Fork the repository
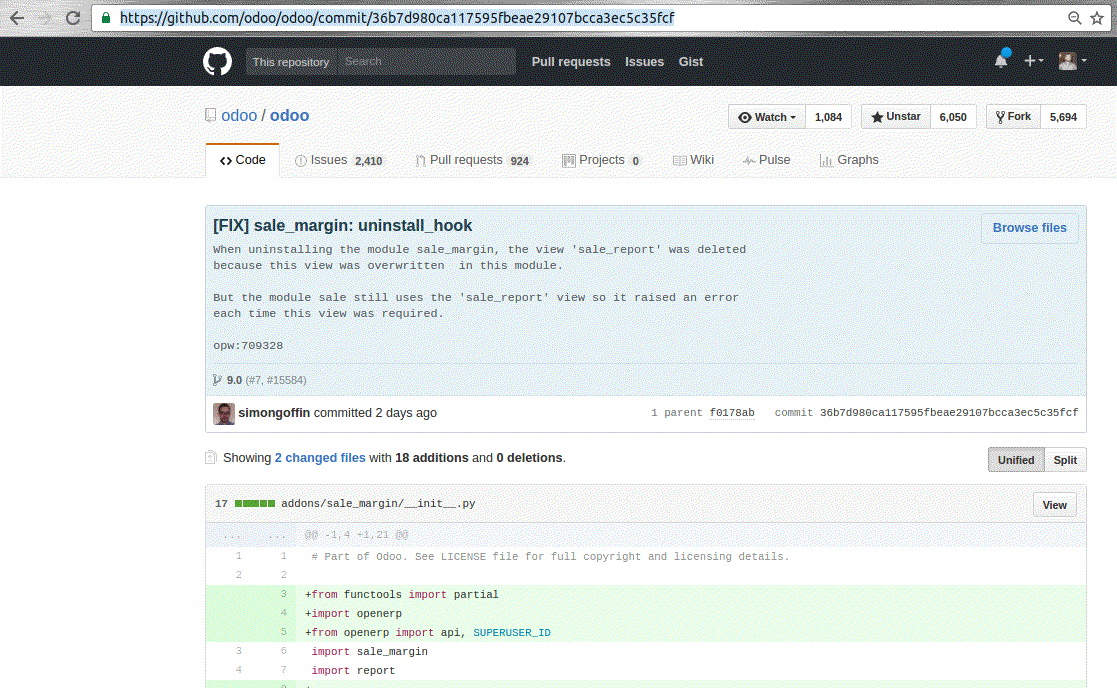1117x688 pixels. [x=1013, y=117]
